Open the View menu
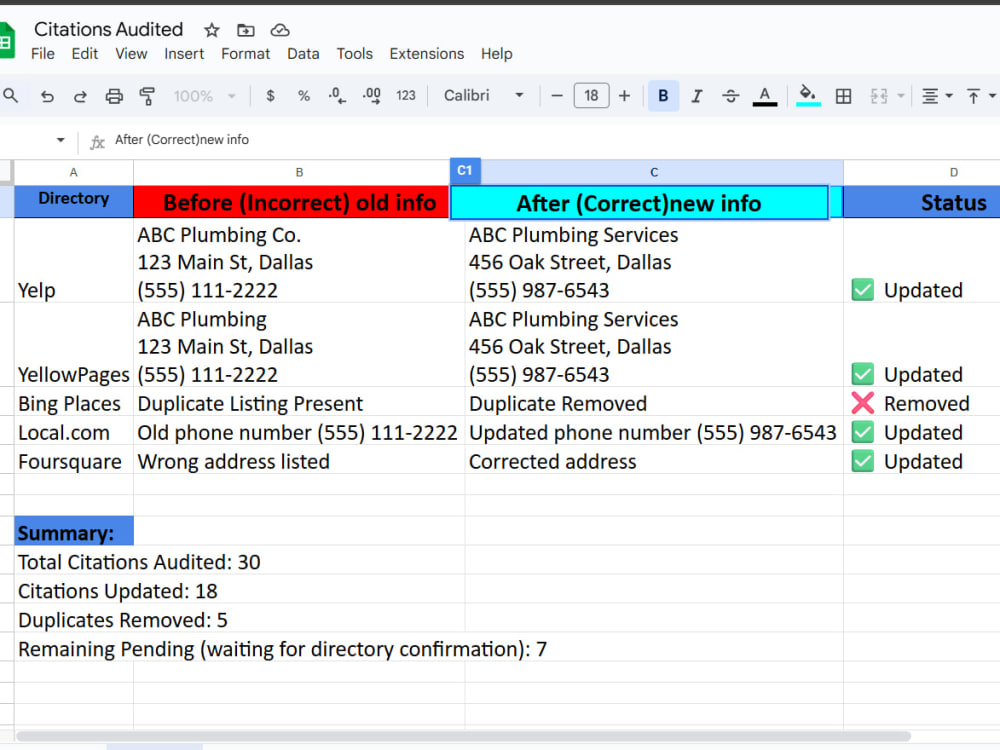Image resolution: width=1000 pixels, height=750 pixels. click(131, 54)
